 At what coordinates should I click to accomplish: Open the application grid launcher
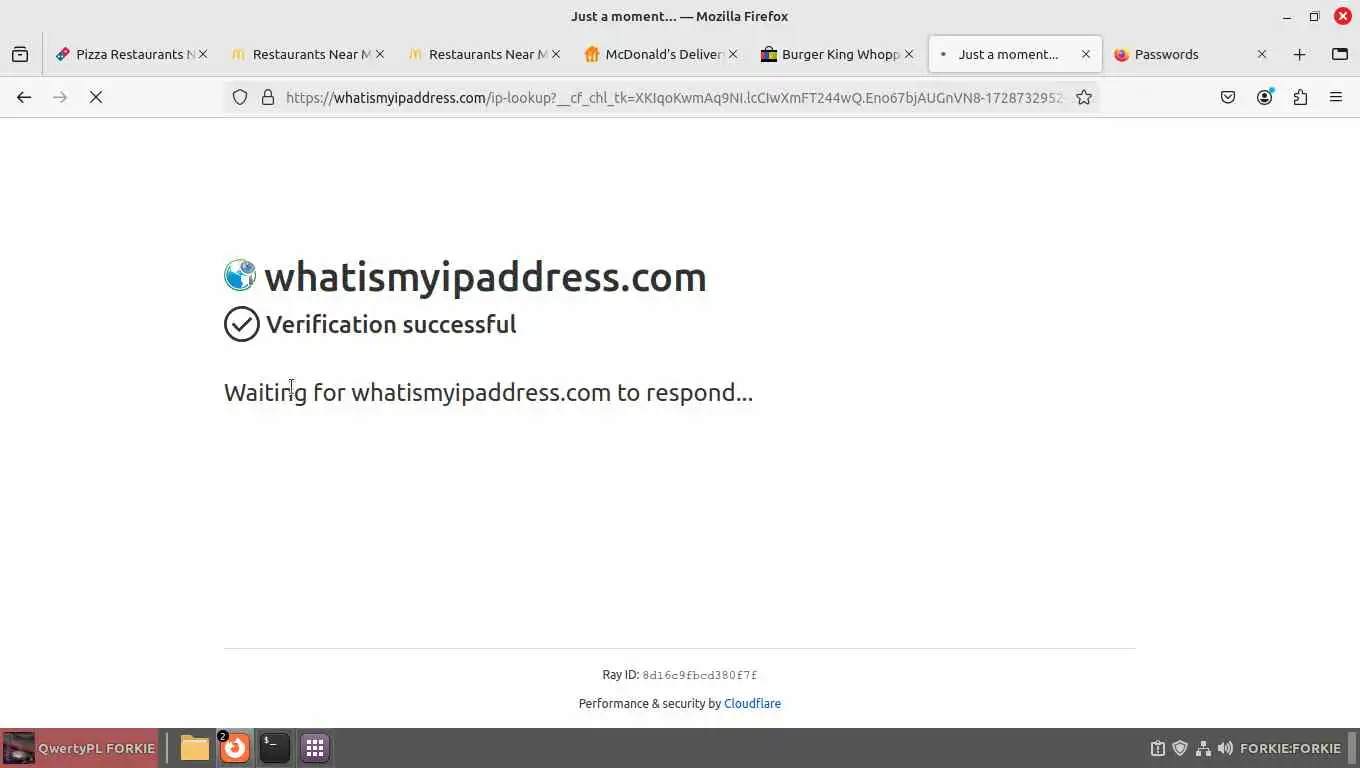click(x=315, y=748)
